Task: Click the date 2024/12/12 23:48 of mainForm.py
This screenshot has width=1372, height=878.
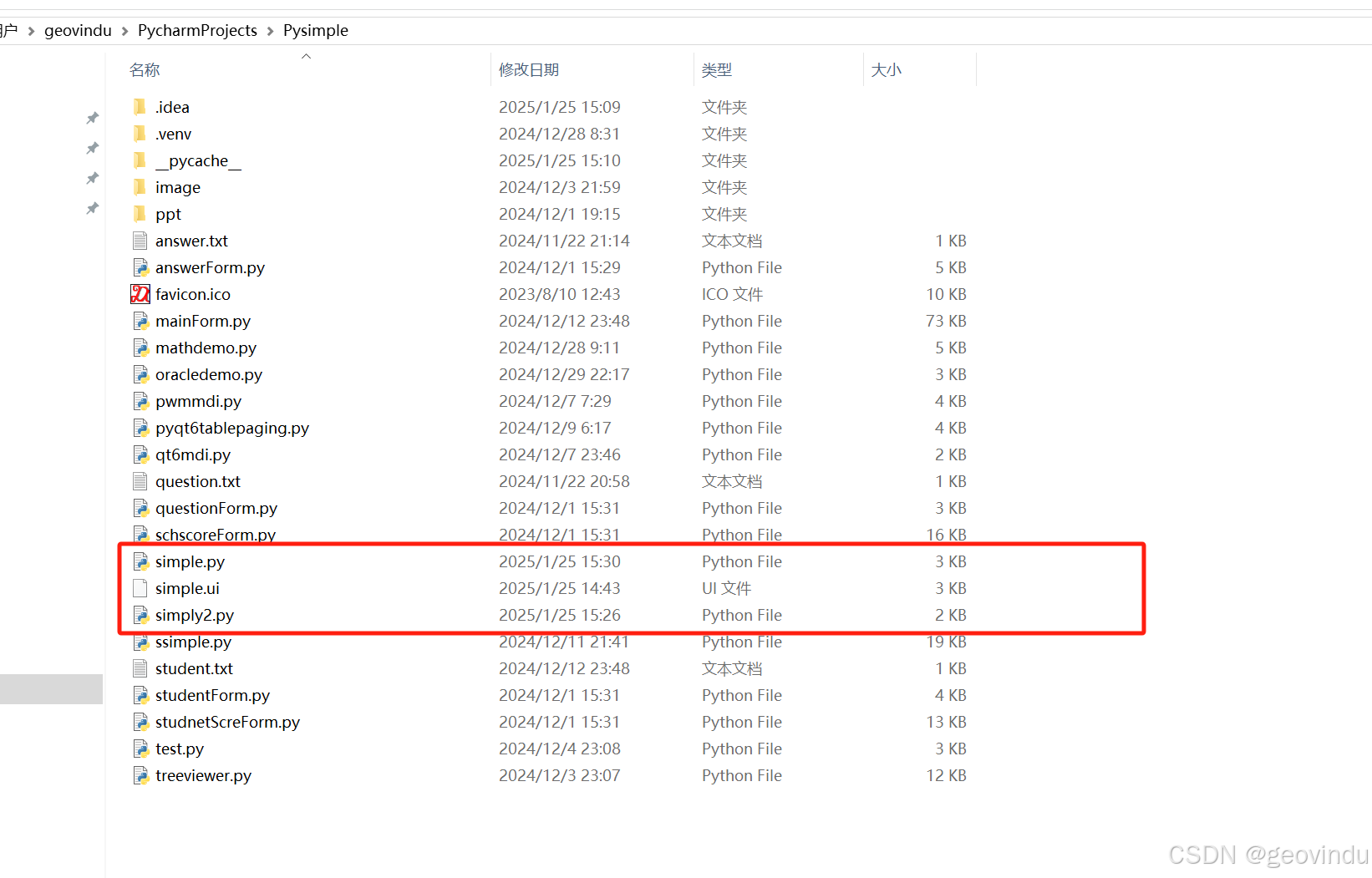Action: 564,321
